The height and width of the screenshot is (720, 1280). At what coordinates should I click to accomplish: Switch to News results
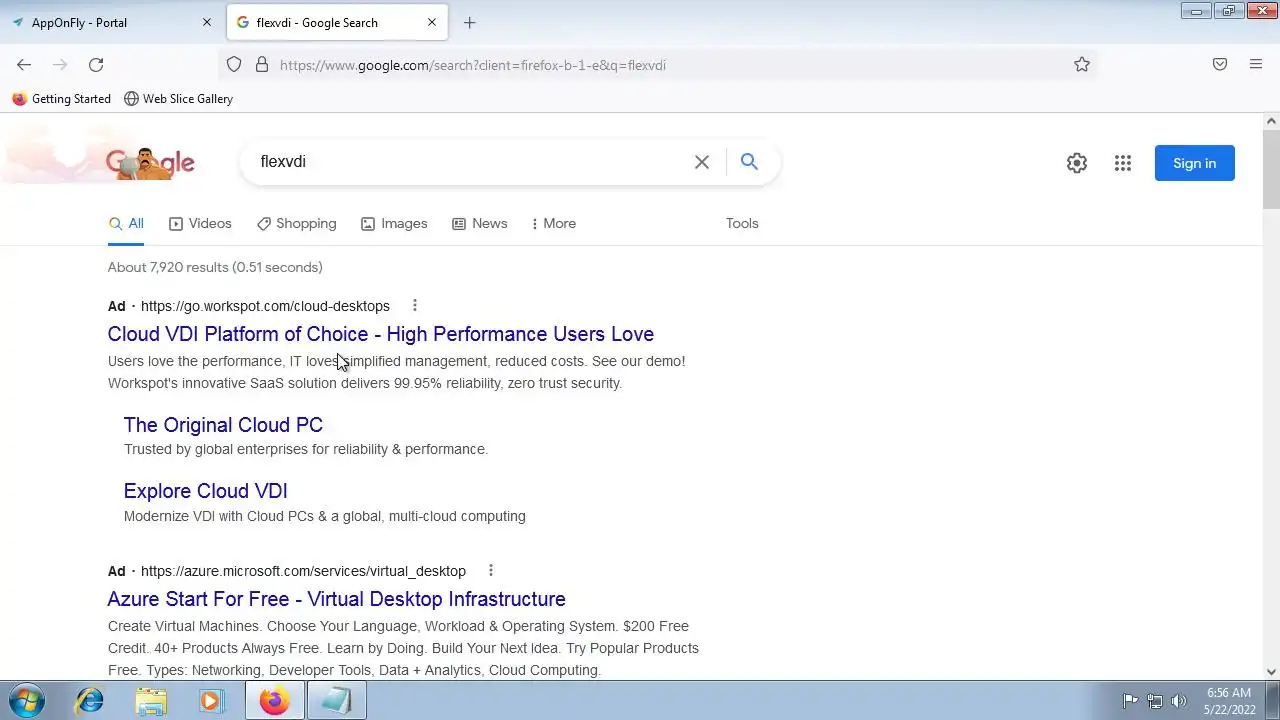[480, 224]
